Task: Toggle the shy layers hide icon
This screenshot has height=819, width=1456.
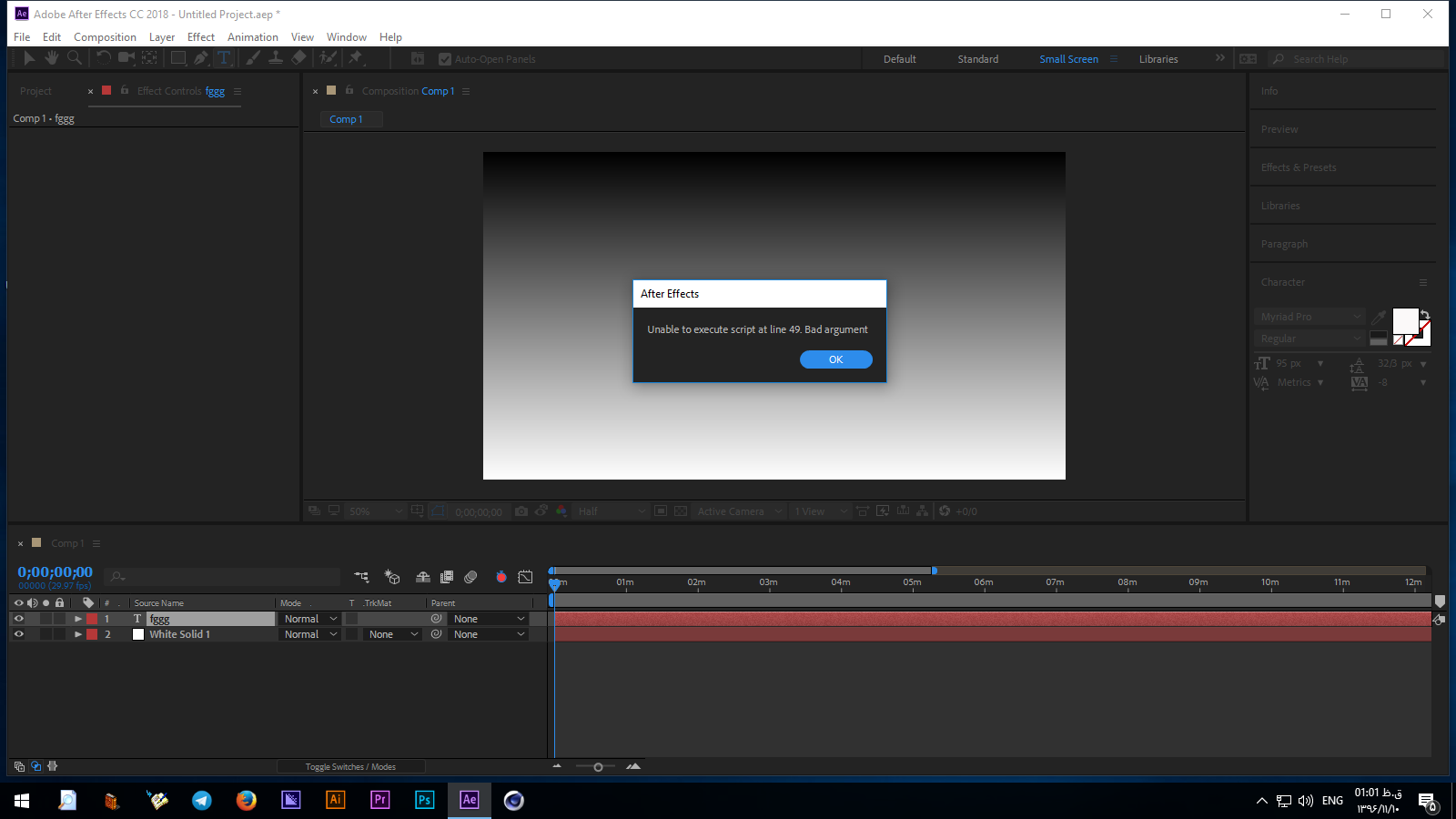Action: 423,577
